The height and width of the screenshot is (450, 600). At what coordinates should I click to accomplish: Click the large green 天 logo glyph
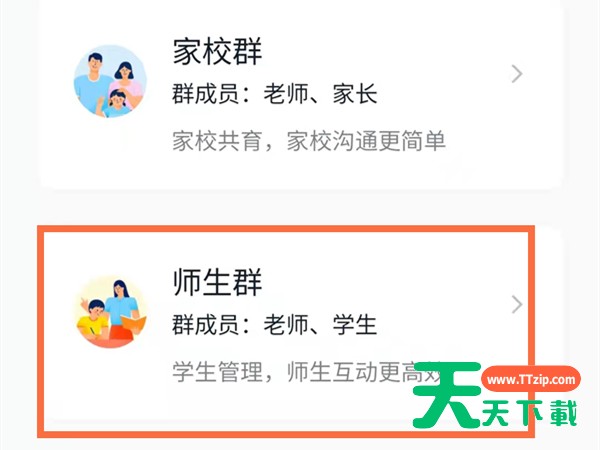(x=447, y=395)
